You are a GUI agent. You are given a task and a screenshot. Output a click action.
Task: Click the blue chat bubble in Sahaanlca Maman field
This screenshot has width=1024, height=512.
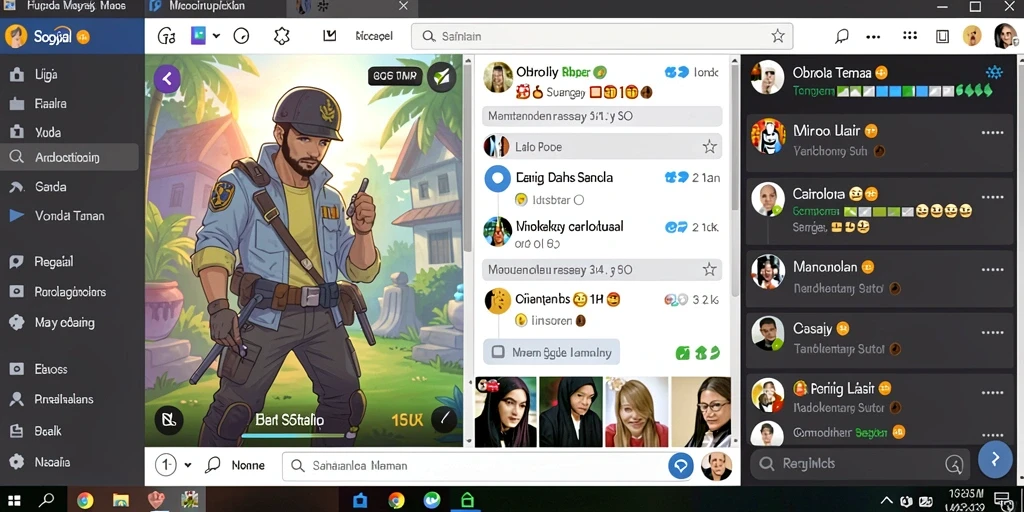680,465
